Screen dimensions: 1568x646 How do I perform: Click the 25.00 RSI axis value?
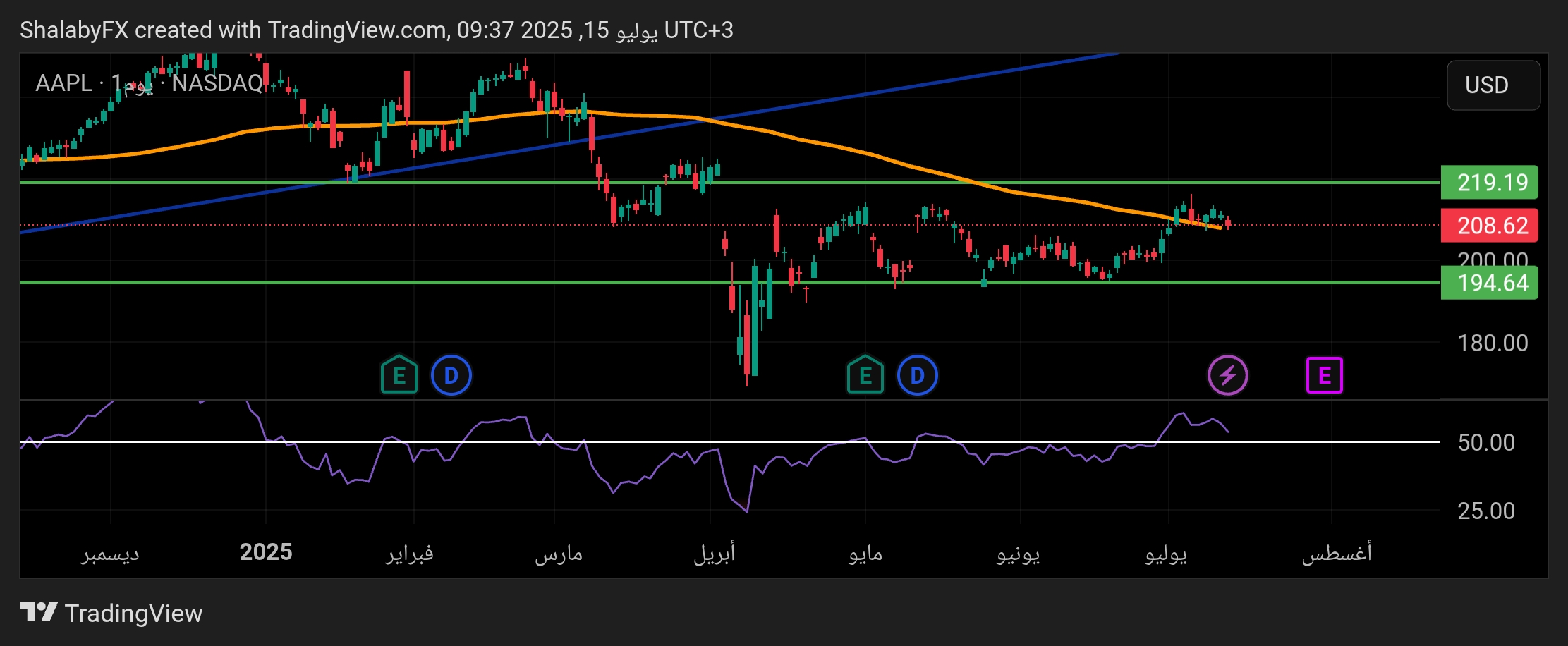1486,511
